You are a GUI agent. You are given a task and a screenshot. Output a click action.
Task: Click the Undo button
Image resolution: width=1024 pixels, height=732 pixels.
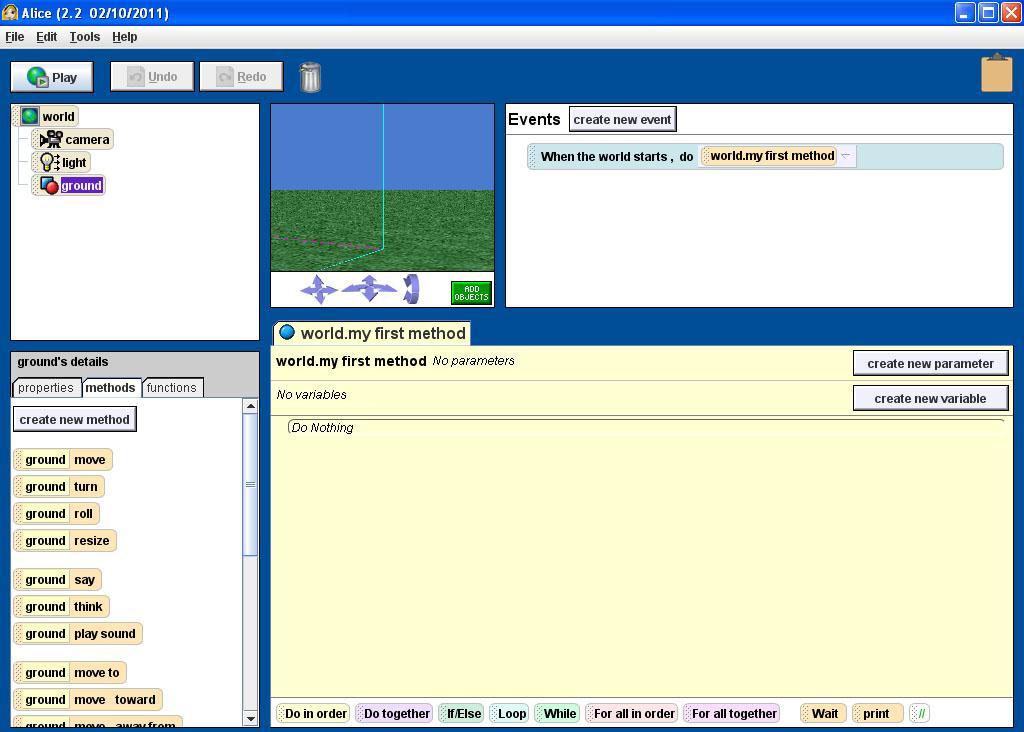152,77
